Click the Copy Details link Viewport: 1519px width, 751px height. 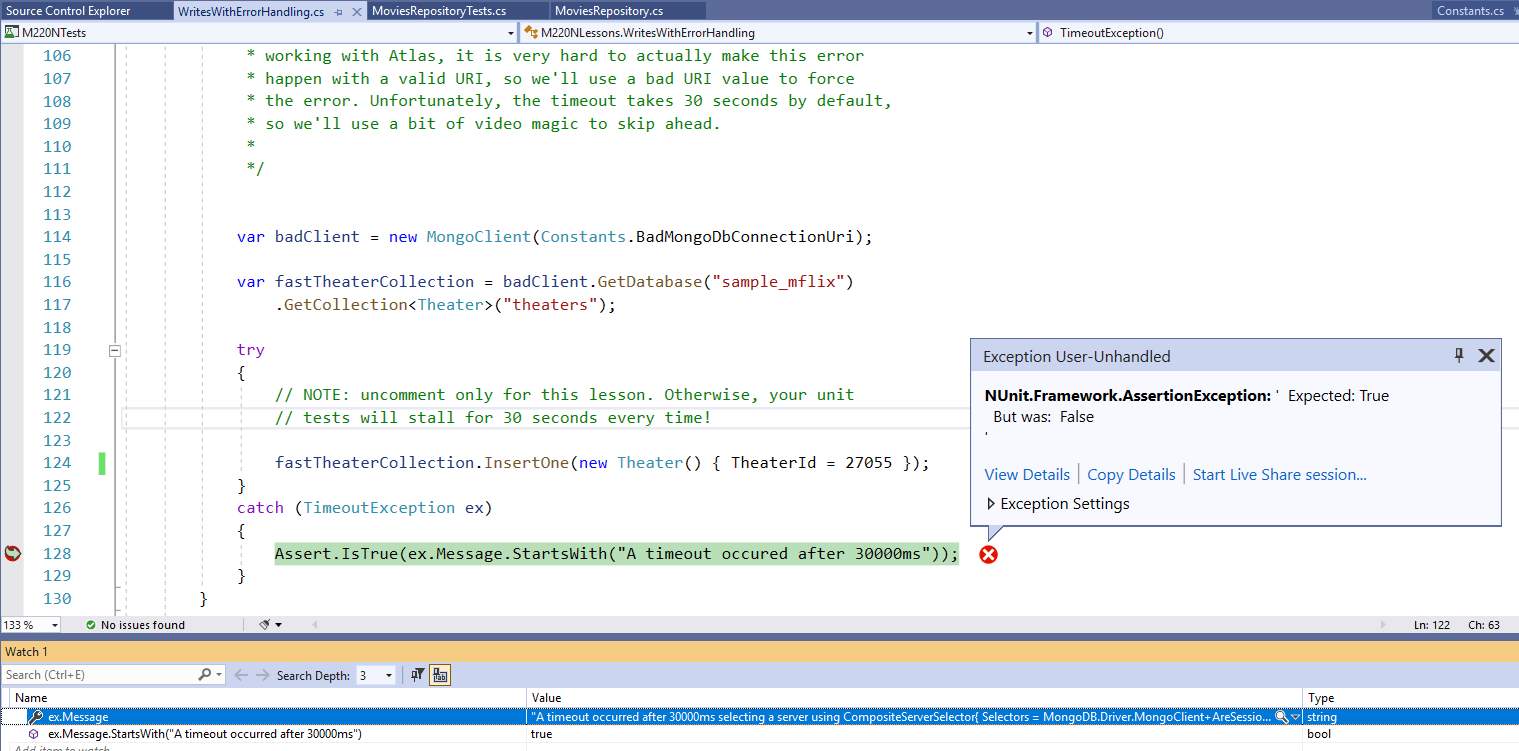pos(1131,475)
